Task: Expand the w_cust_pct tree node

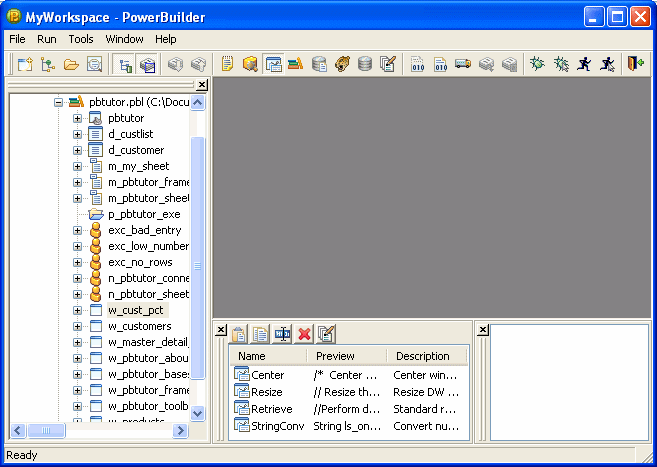Action: tap(78, 310)
